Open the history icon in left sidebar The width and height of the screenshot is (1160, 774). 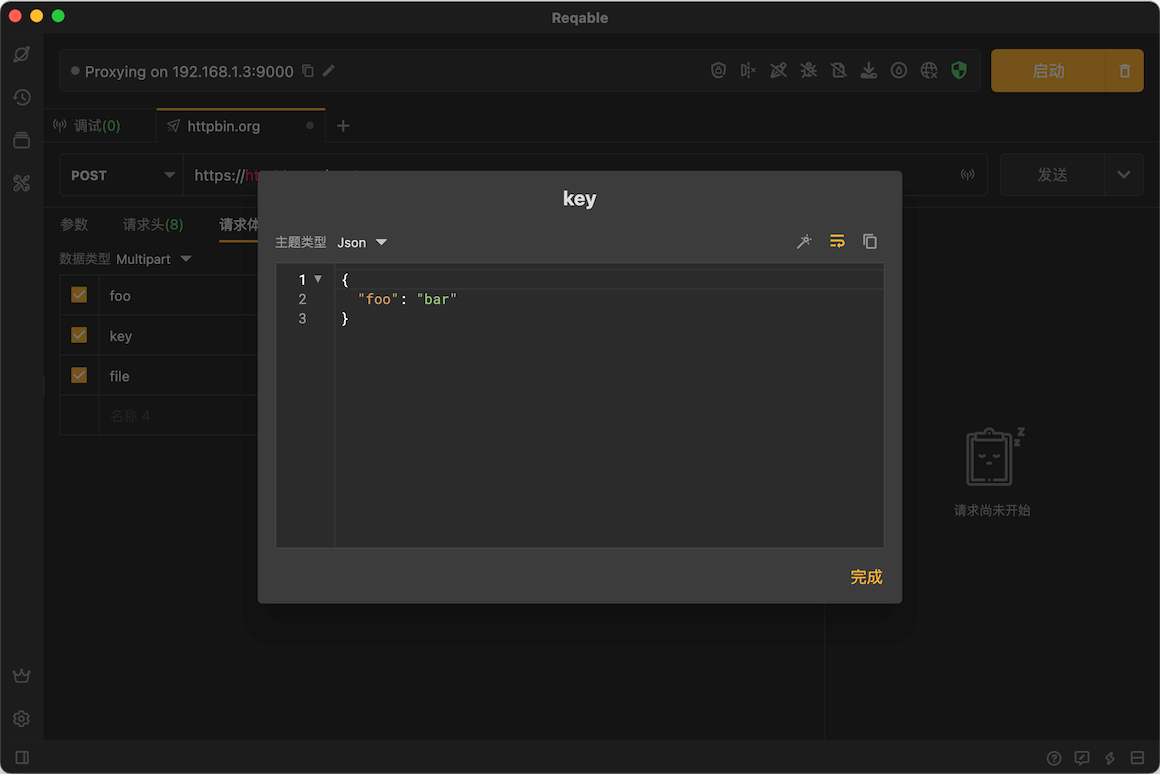tap(21, 97)
